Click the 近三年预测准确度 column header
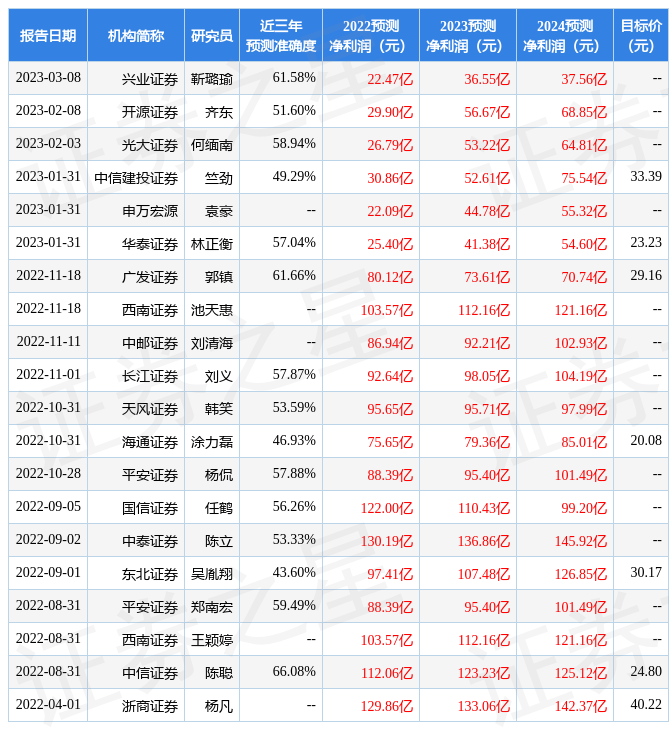Screen dimensions: 669x730 [x=280, y=35]
